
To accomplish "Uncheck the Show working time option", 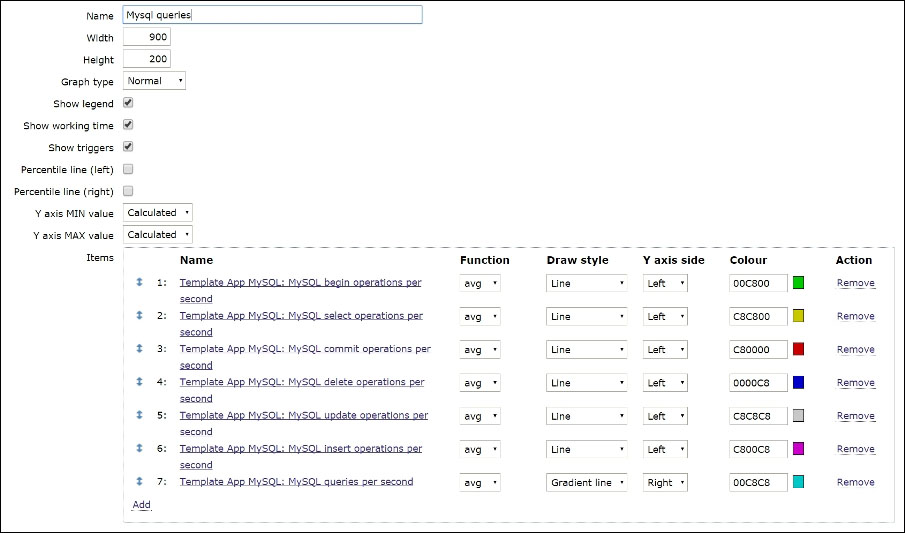I will tap(128, 125).
